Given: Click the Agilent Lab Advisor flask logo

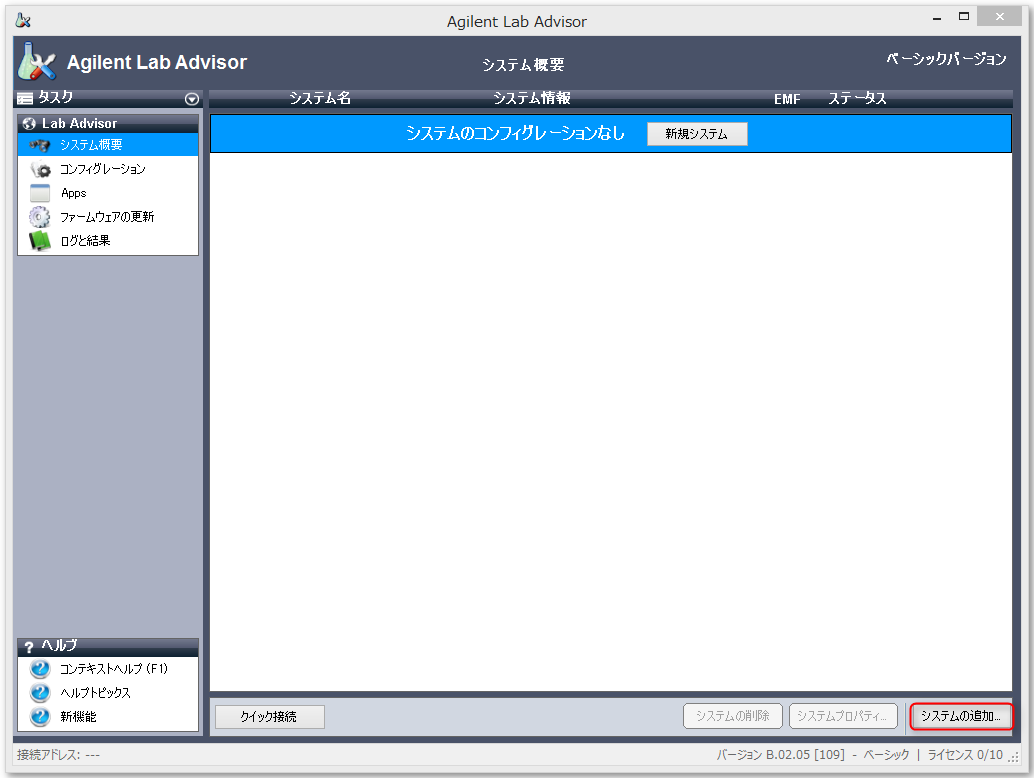Looking at the screenshot, I should (x=37, y=63).
